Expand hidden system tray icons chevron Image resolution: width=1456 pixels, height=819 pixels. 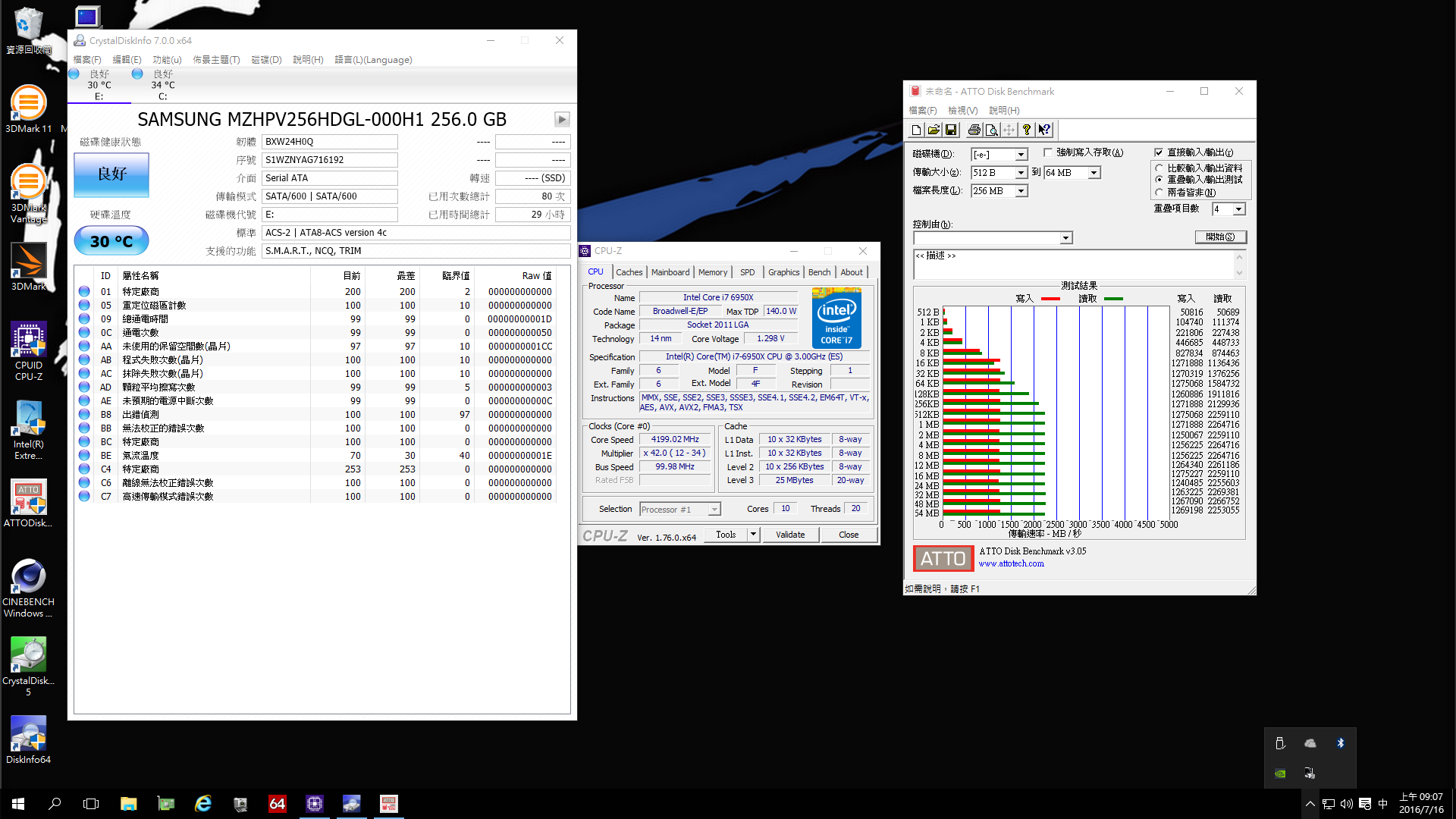pos(1310,804)
